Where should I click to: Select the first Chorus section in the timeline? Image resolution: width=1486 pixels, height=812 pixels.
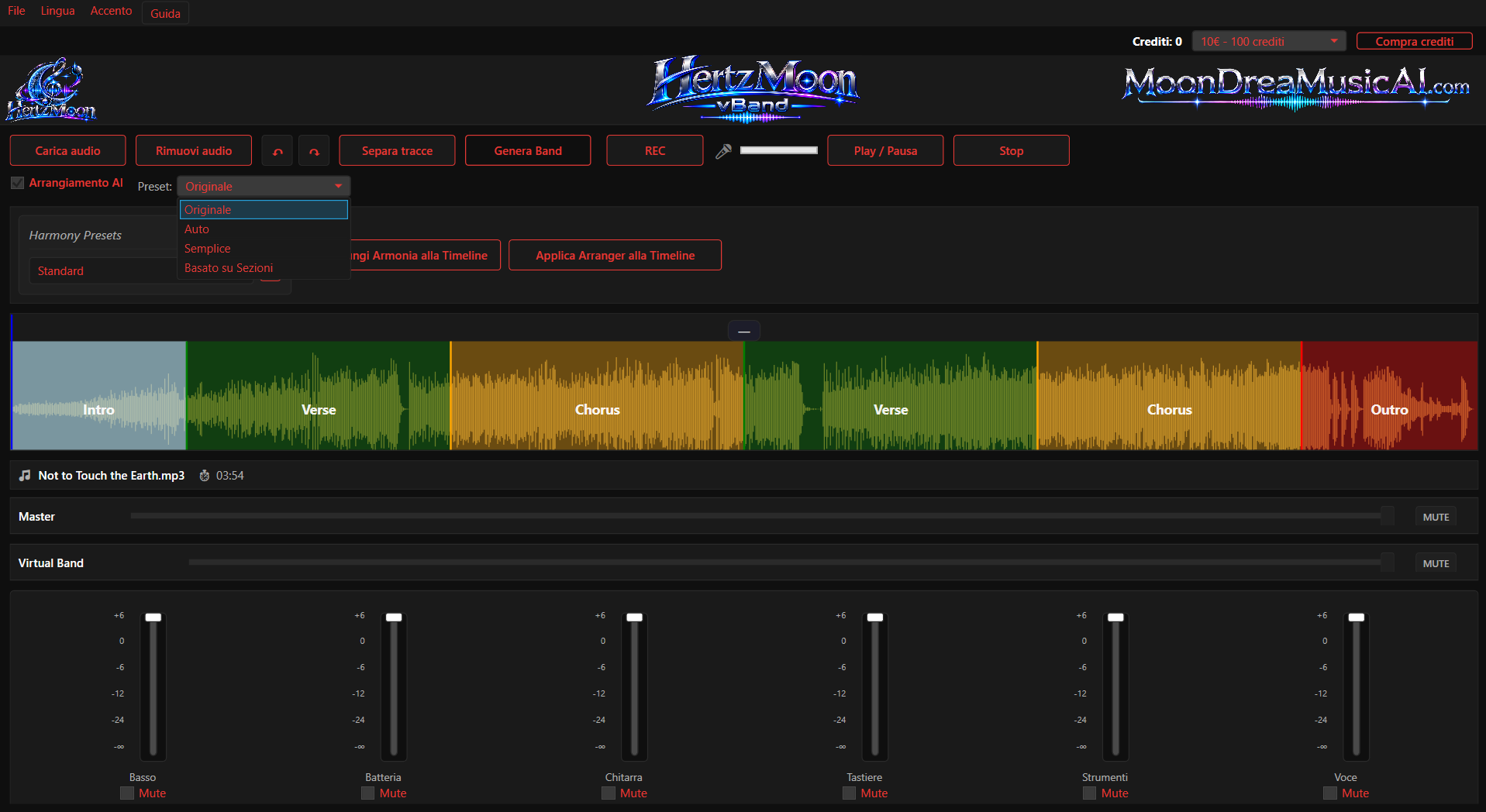pos(598,396)
